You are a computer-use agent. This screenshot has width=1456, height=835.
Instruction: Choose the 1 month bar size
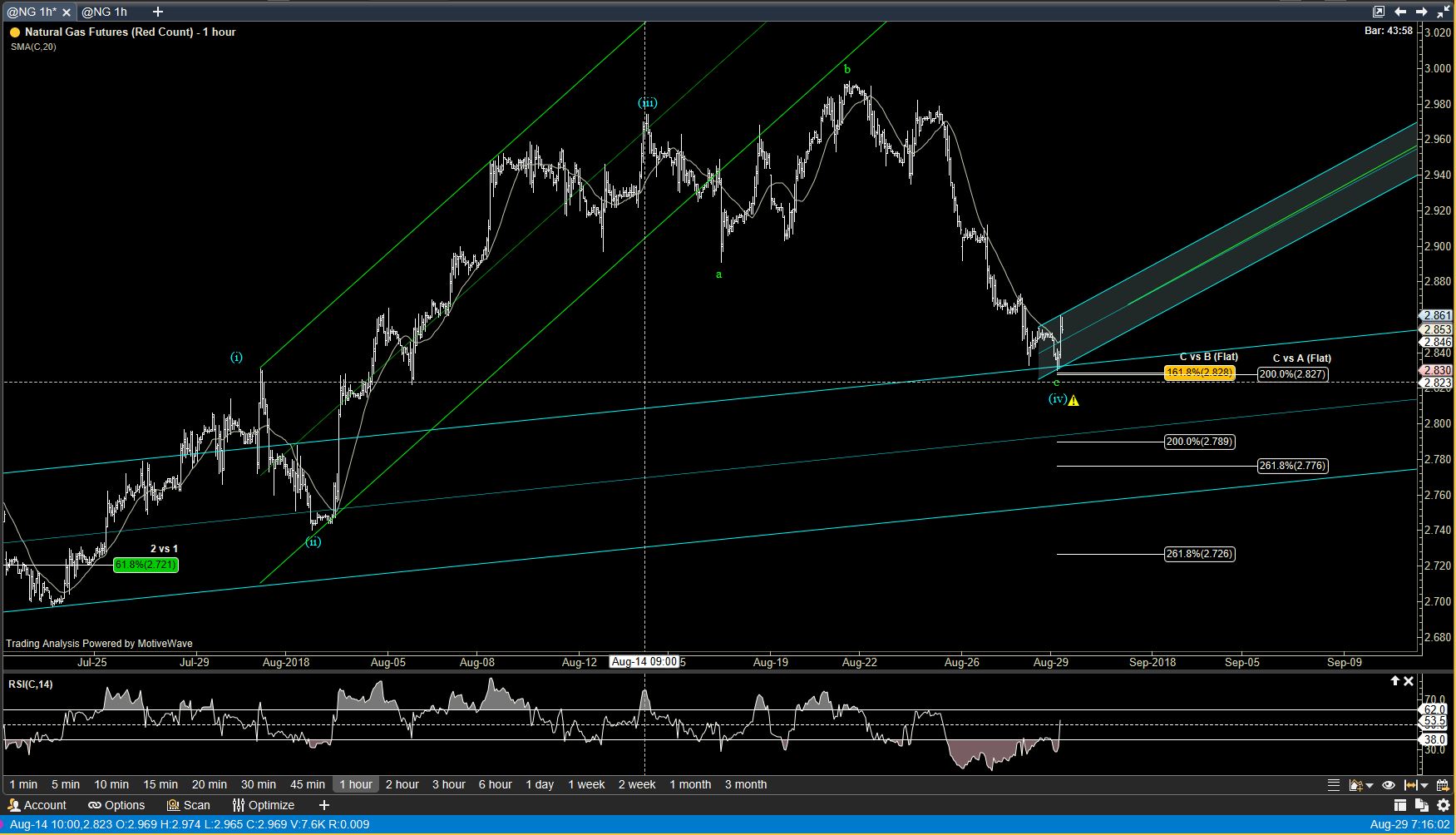click(690, 784)
